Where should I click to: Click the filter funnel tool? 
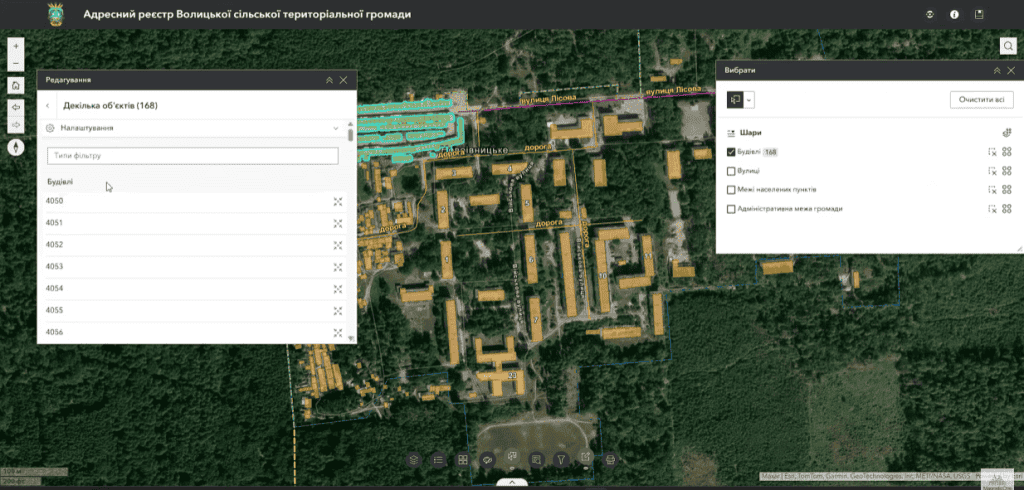[x=561, y=460]
